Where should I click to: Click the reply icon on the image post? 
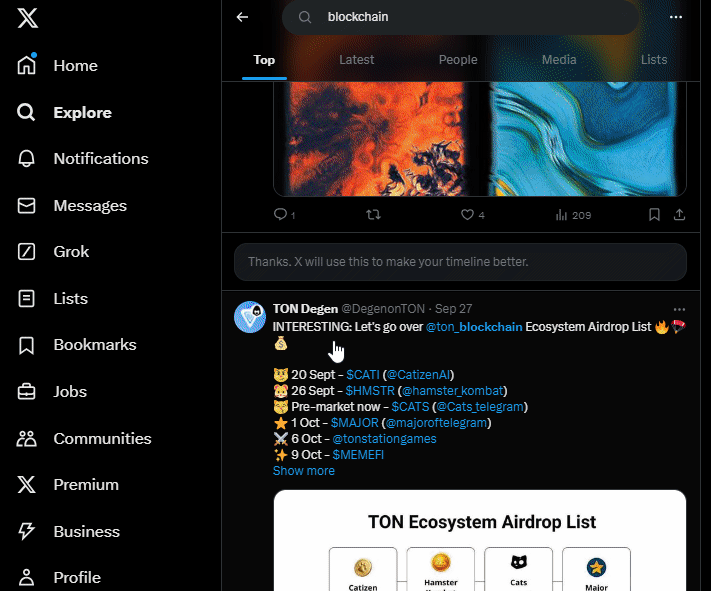tap(281, 214)
